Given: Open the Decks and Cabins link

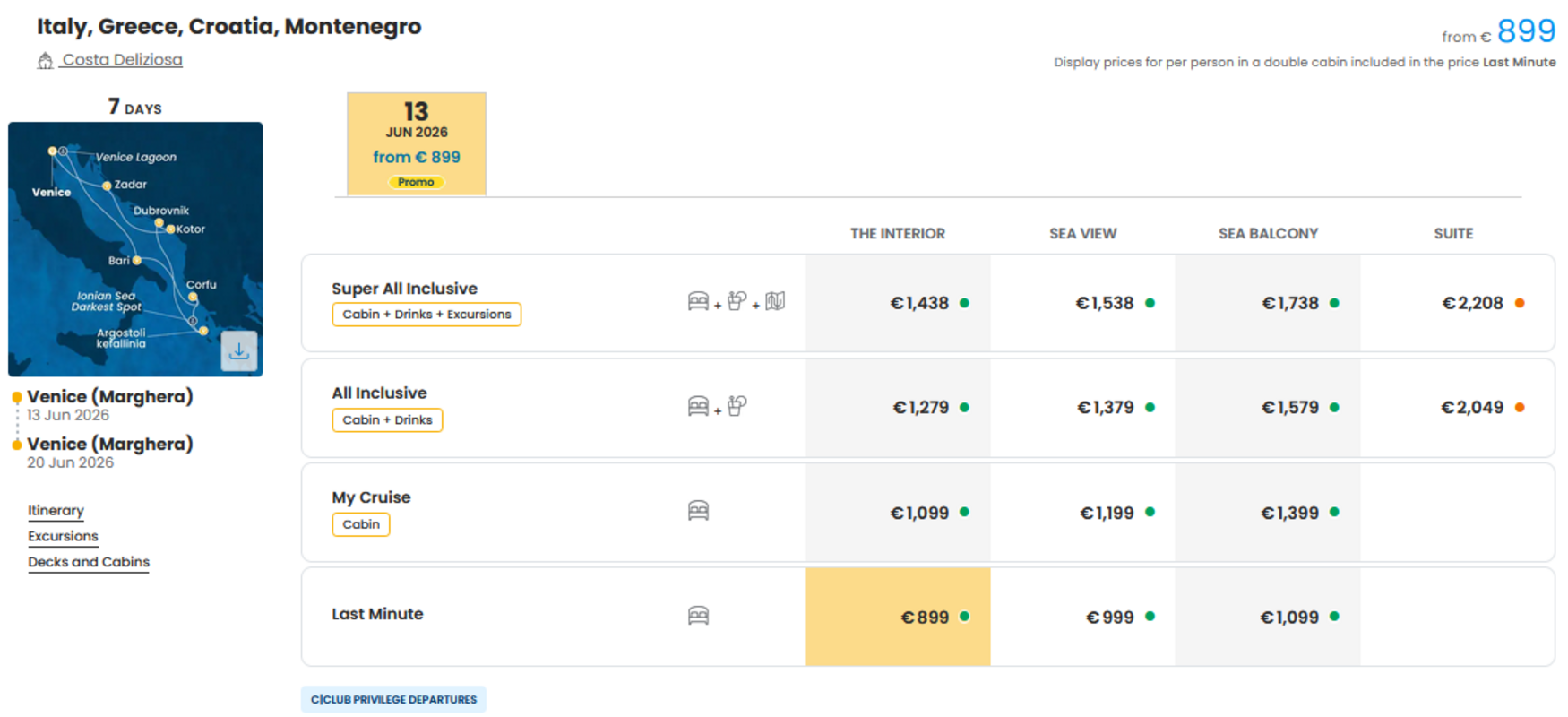Looking at the screenshot, I should tap(89, 562).
